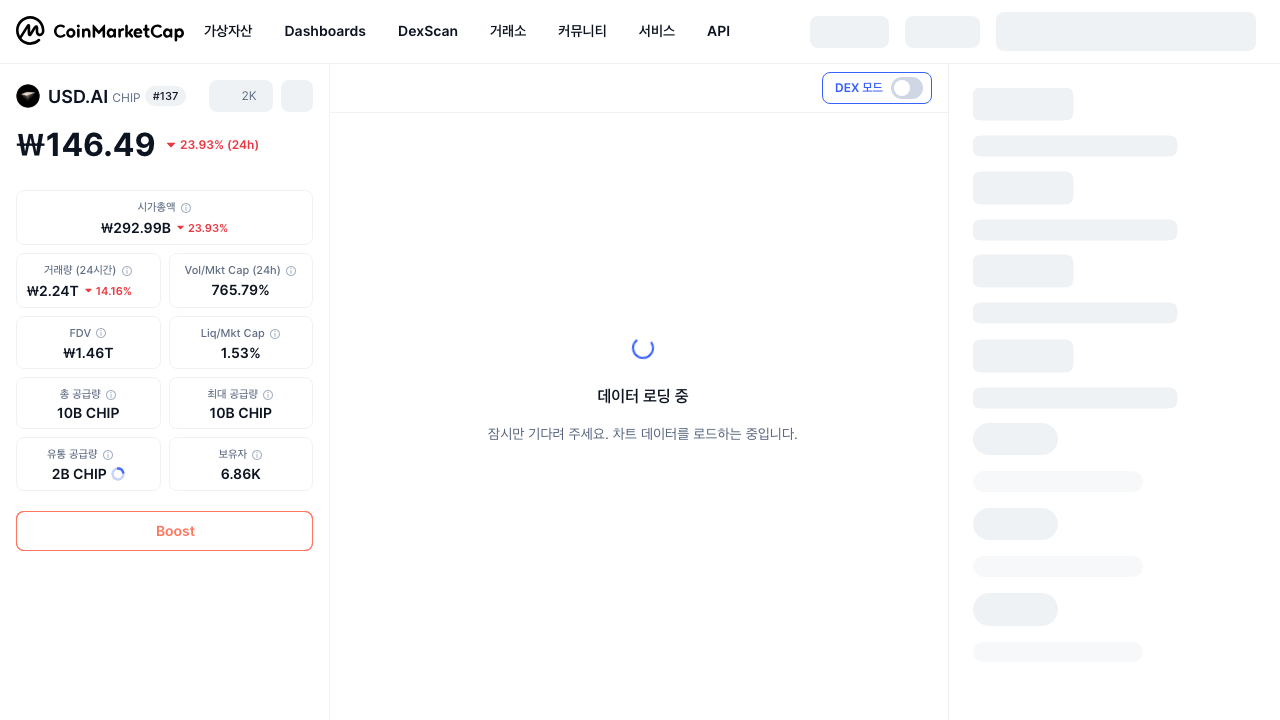Toggle the DEX mode switch
The width and height of the screenshot is (1280, 720).
[x=907, y=88]
